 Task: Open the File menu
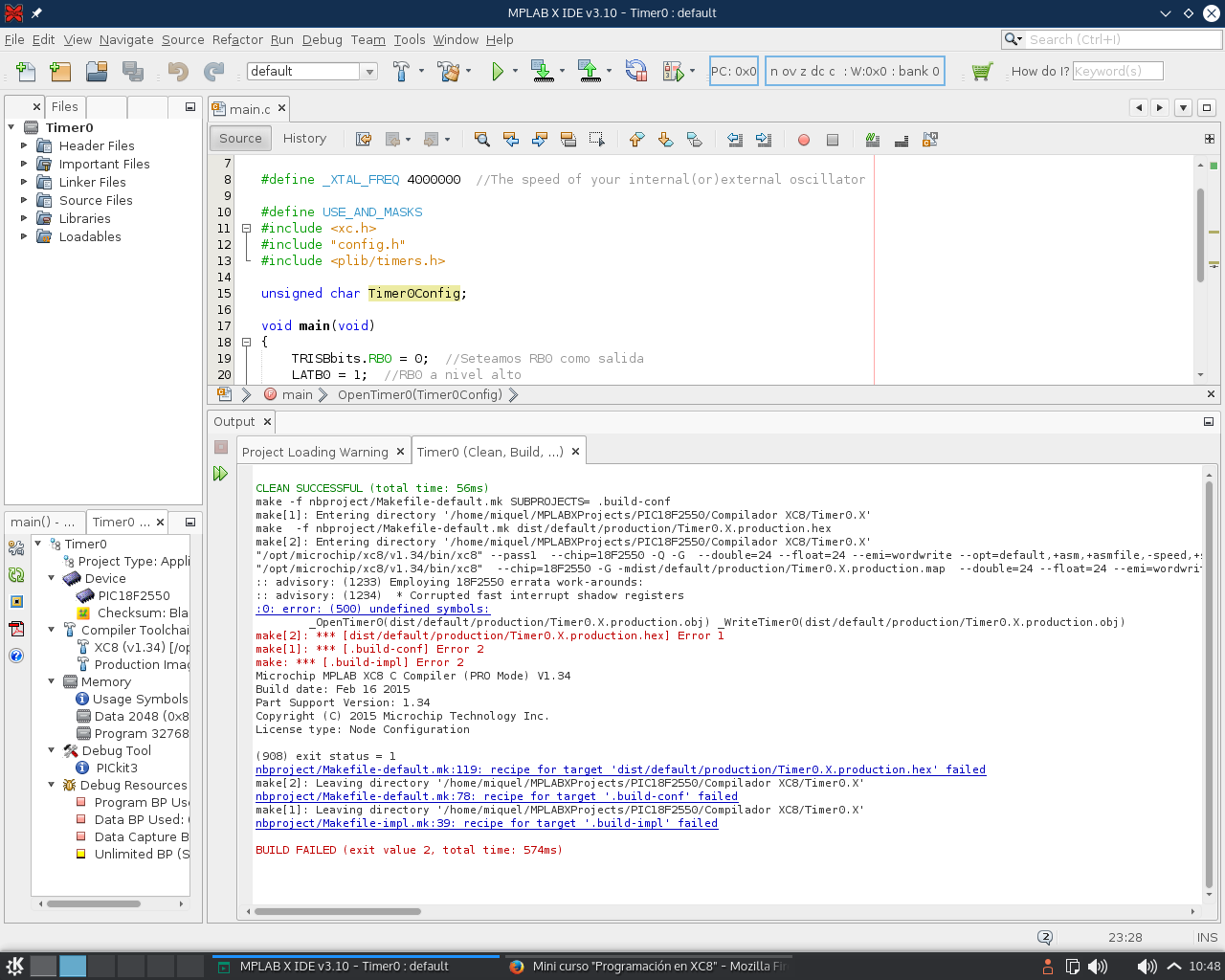14,39
